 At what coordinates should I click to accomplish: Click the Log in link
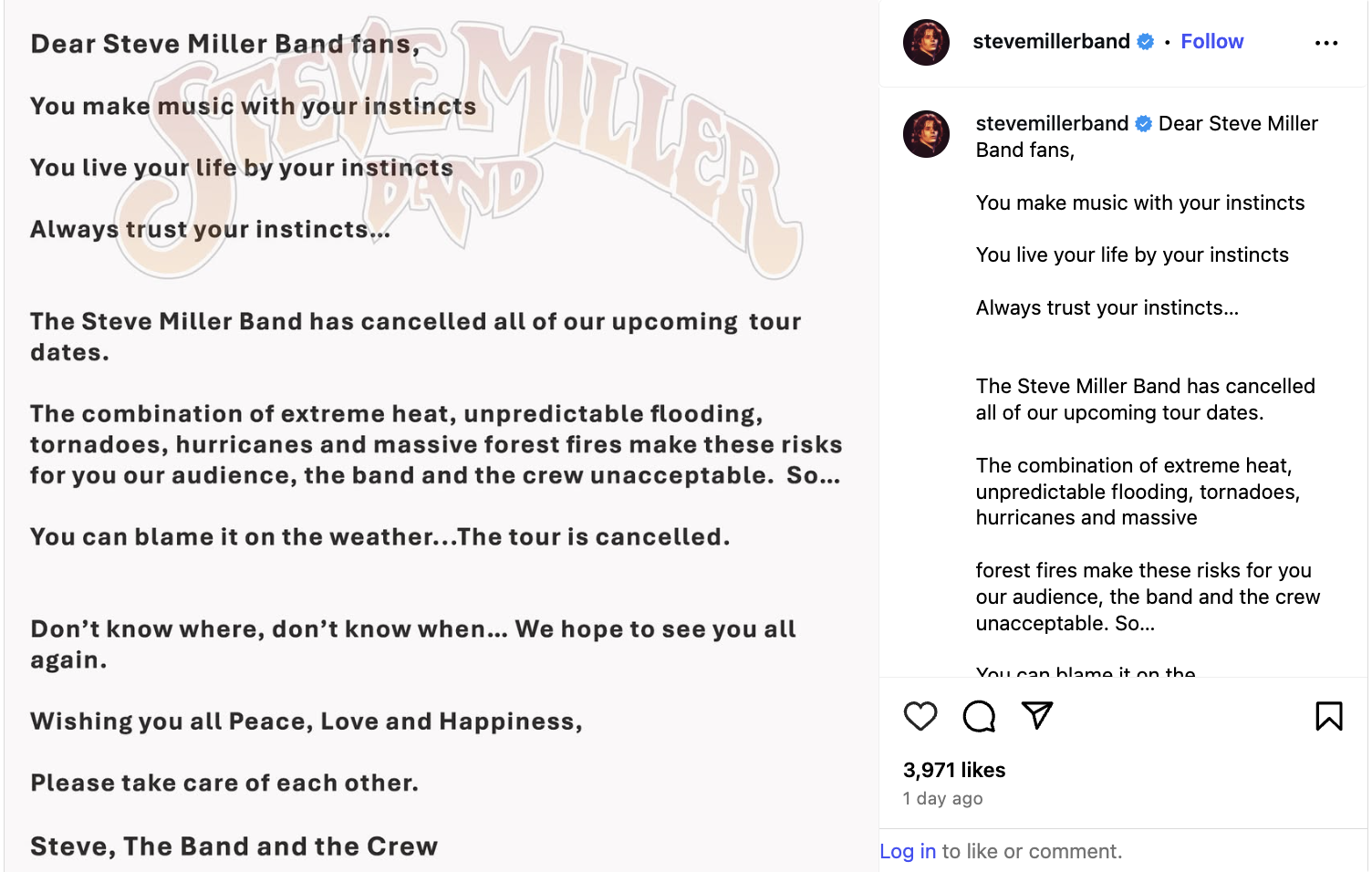tap(908, 851)
